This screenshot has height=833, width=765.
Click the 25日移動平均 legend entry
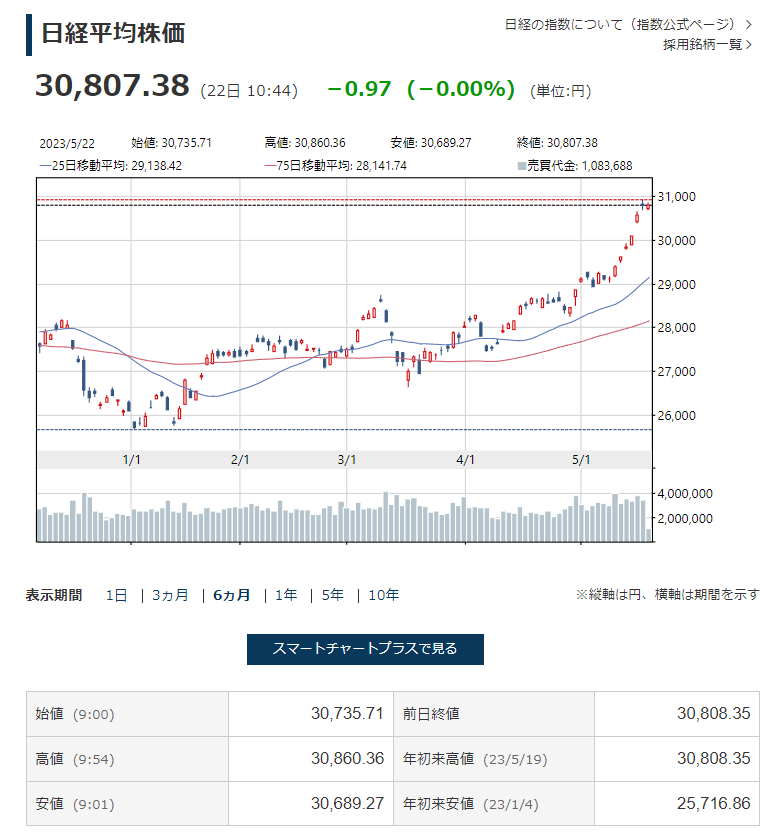(110, 166)
